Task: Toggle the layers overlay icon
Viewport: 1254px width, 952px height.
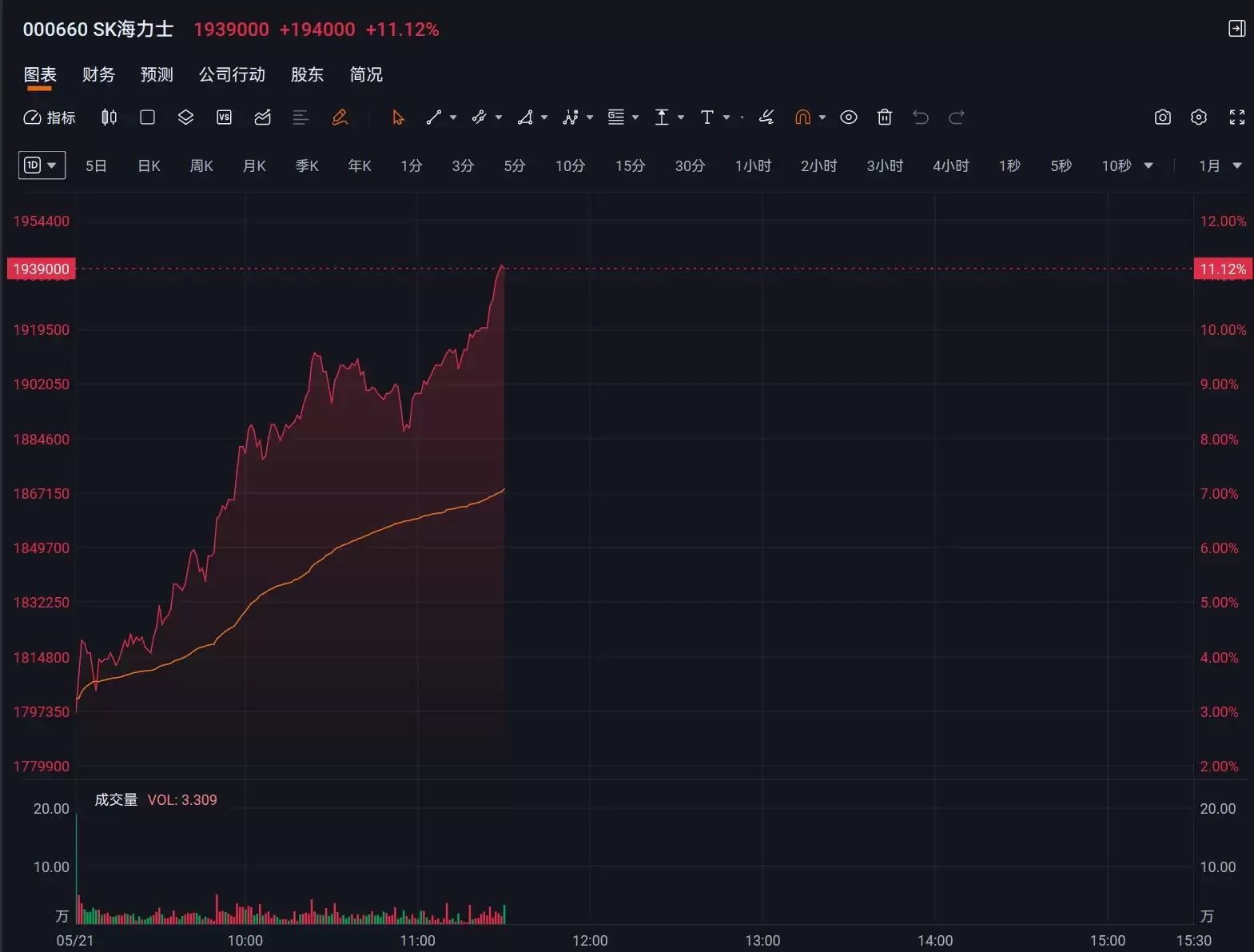Action: (185, 118)
